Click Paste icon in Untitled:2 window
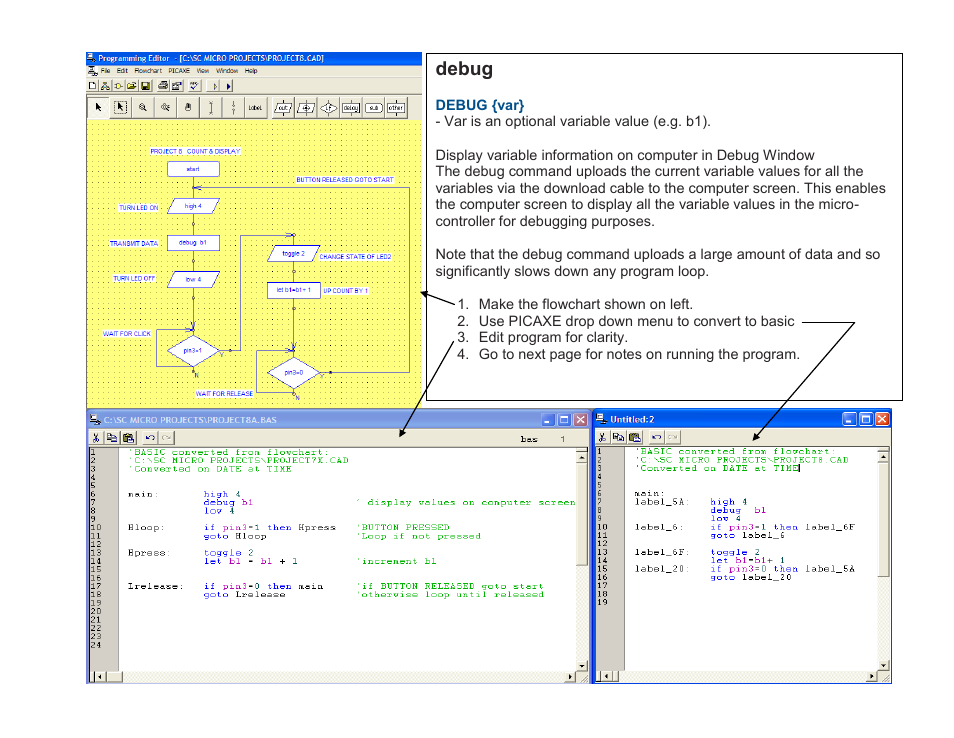 point(635,437)
